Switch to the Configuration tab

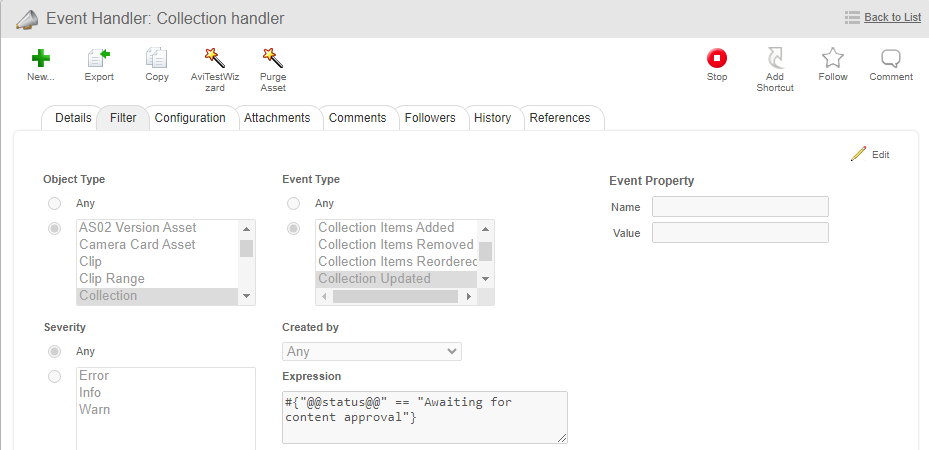click(190, 118)
